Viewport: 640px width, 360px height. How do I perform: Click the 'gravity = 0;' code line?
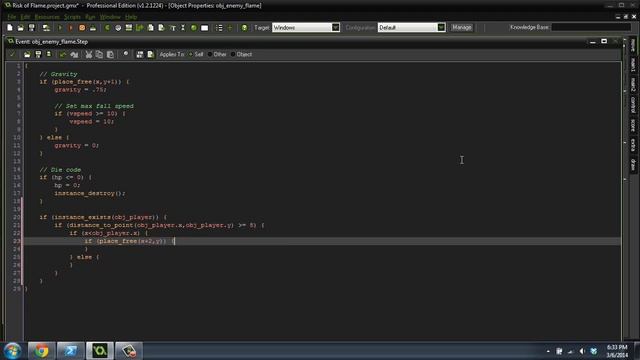76,145
